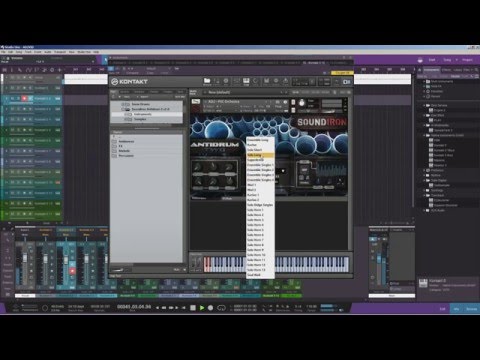Click the Project page button
This screenshot has height=360, width=480.
pos(467,60)
